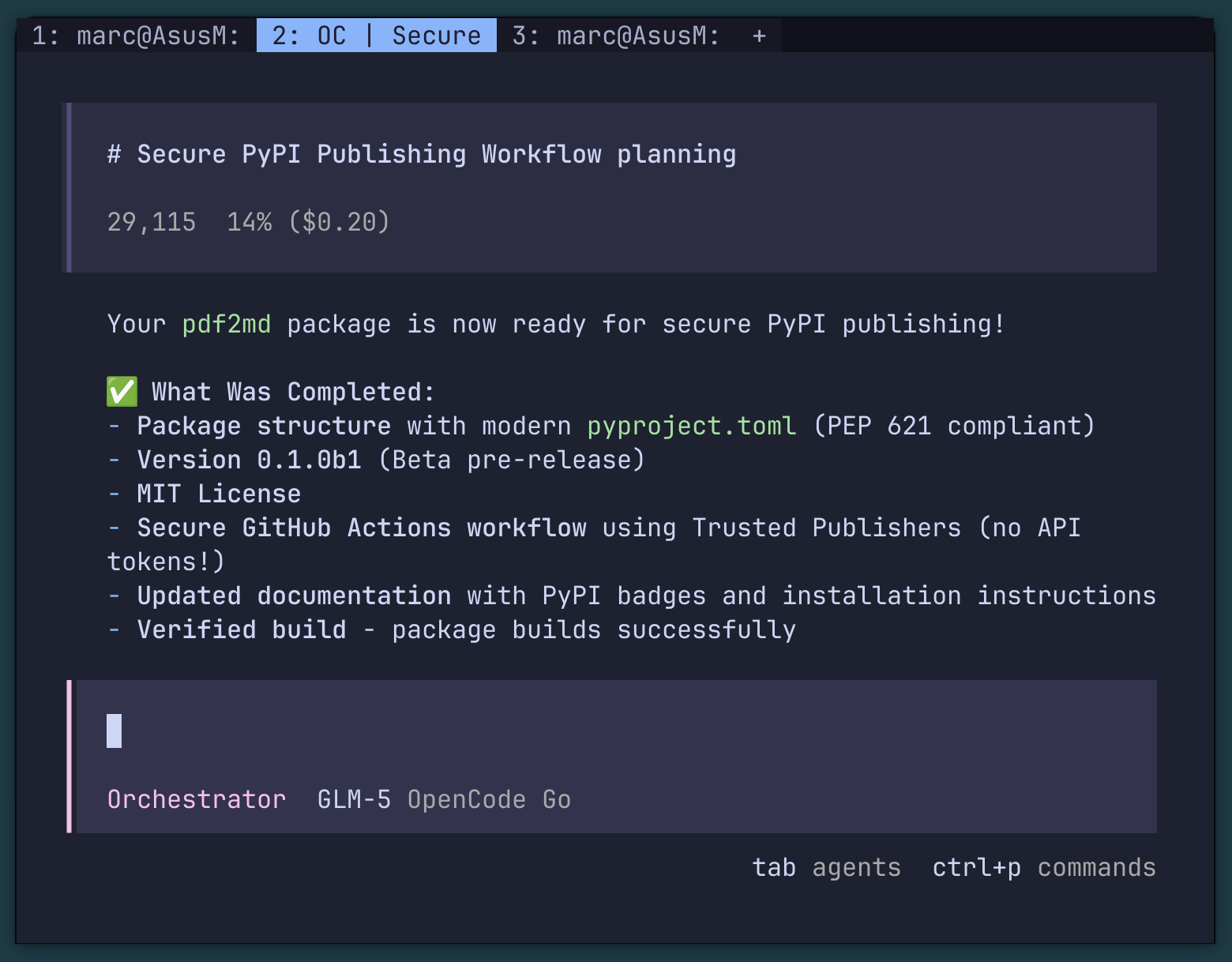Select the active tab 2: OC | Secure
Viewport: 1232px width, 962px height.
(x=376, y=35)
